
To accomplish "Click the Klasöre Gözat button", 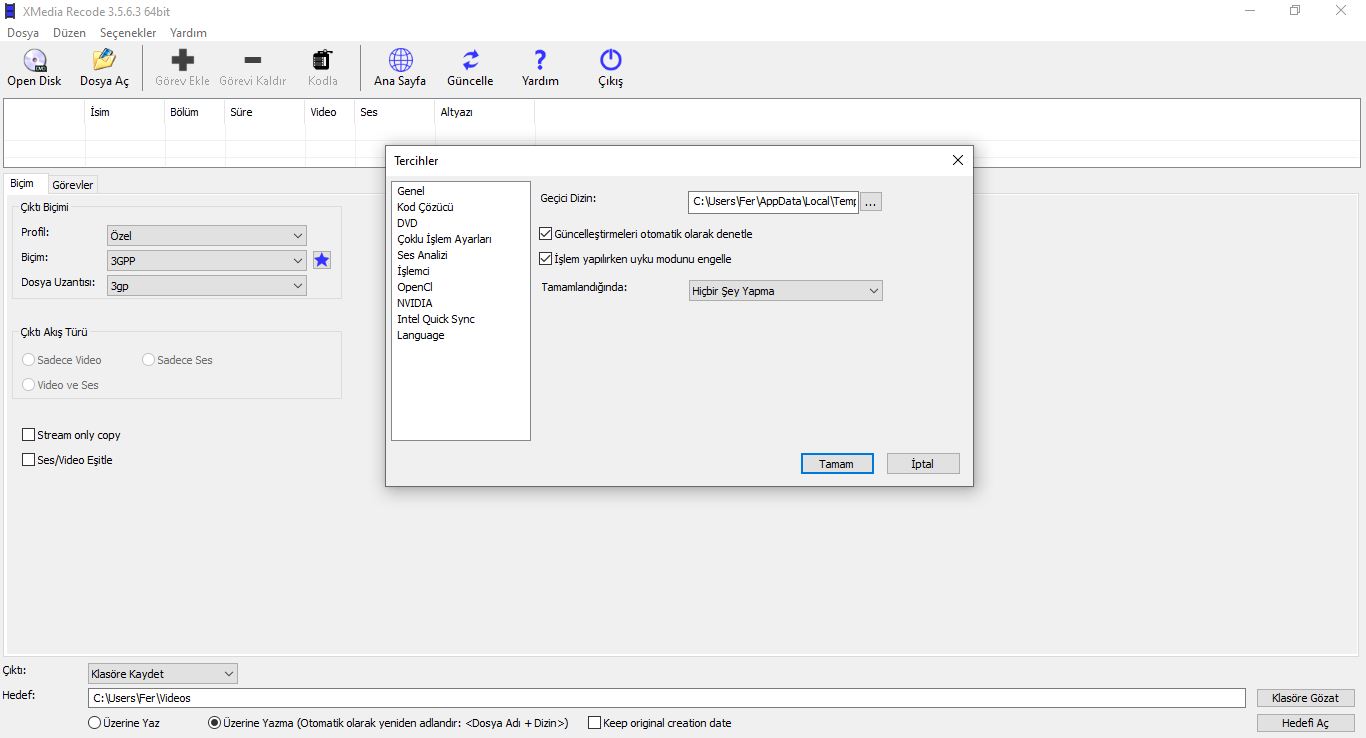I will [1305, 698].
